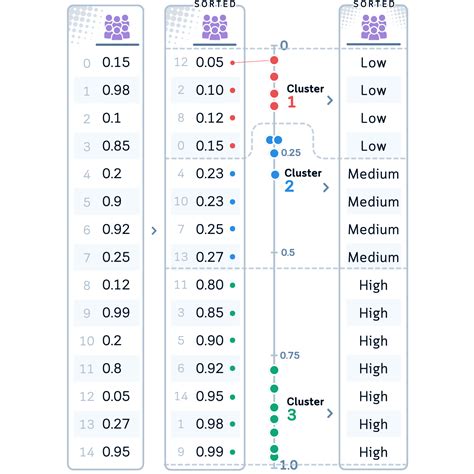
Task: Click the Cluster 3 label
Action: click(x=305, y=408)
